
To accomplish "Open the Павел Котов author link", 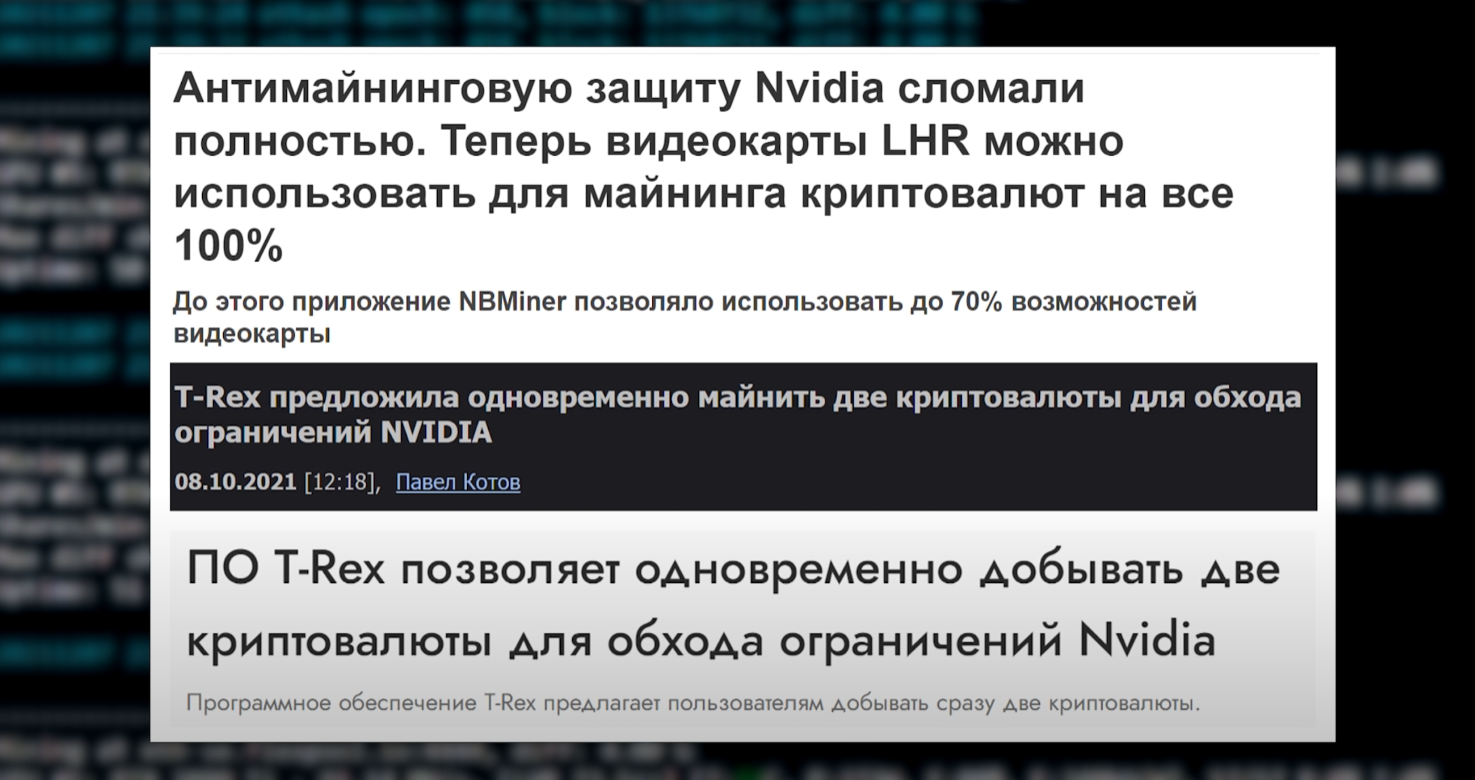I will [x=458, y=483].
